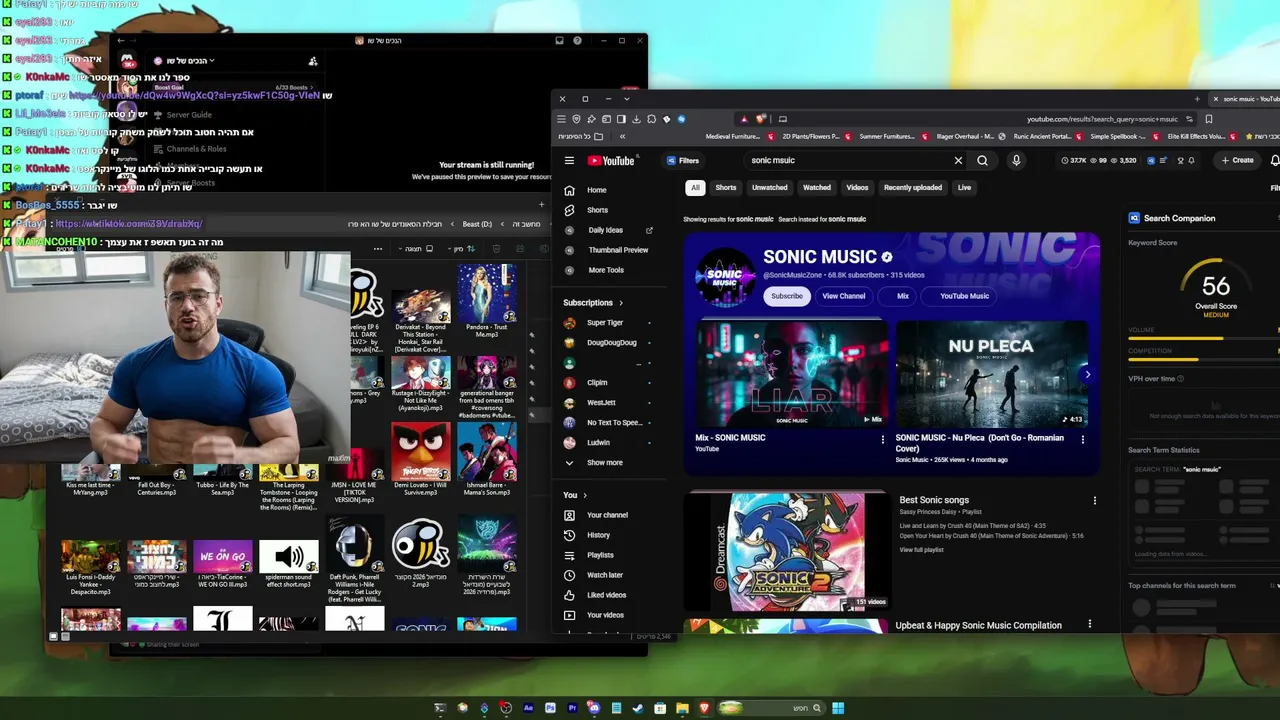The image size is (1280, 720).
Task: Clear the 'sonic msuic' search text
Action: 958,160
